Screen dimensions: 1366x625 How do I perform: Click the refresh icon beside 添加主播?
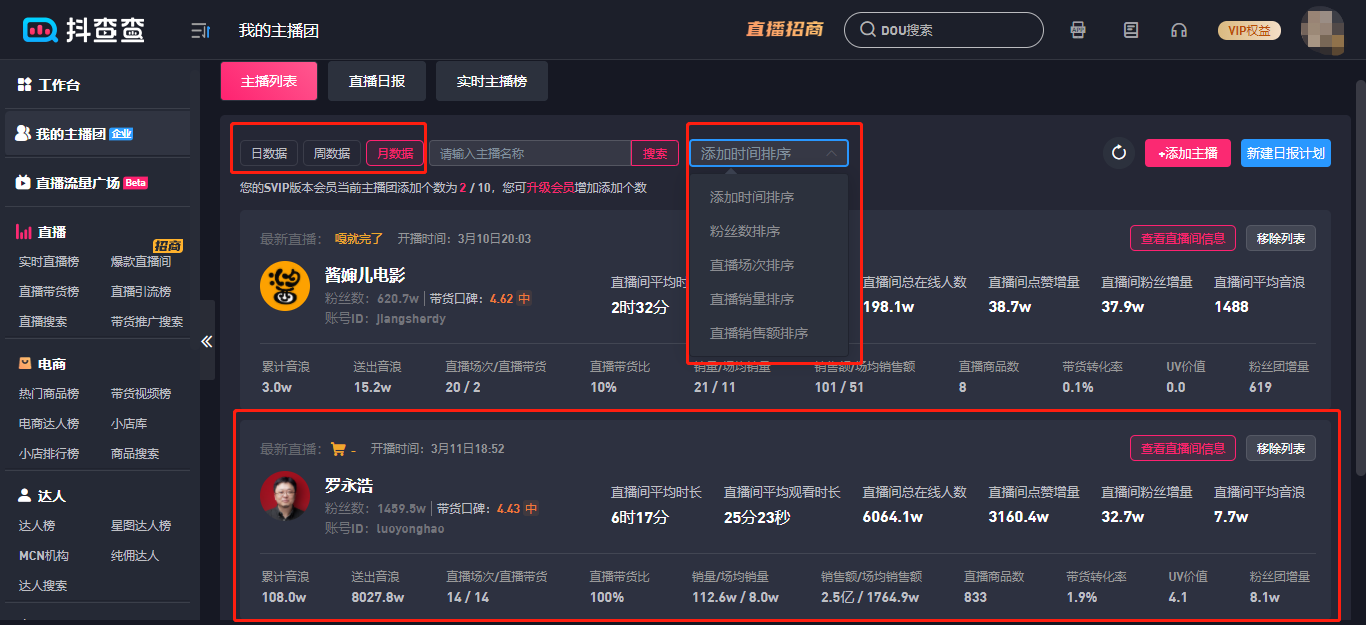pos(1119,153)
